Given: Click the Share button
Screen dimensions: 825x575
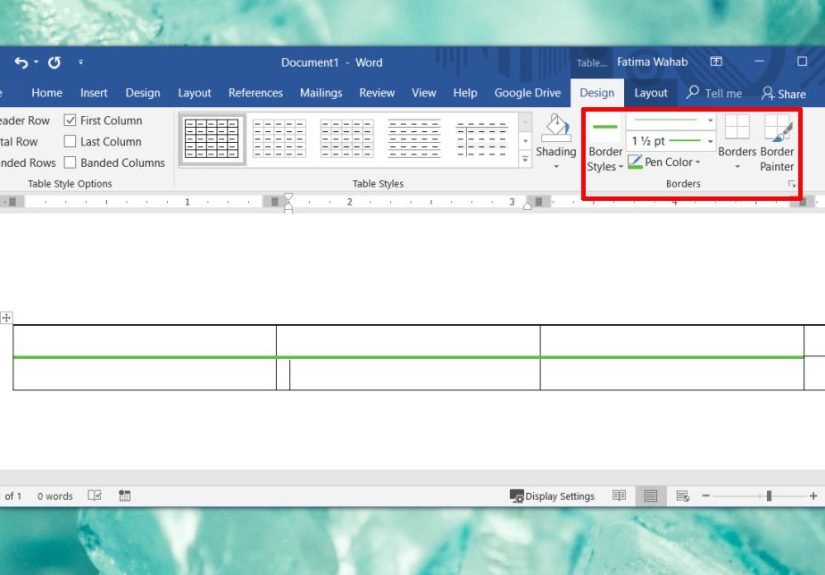Looking at the screenshot, I should 783,94.
